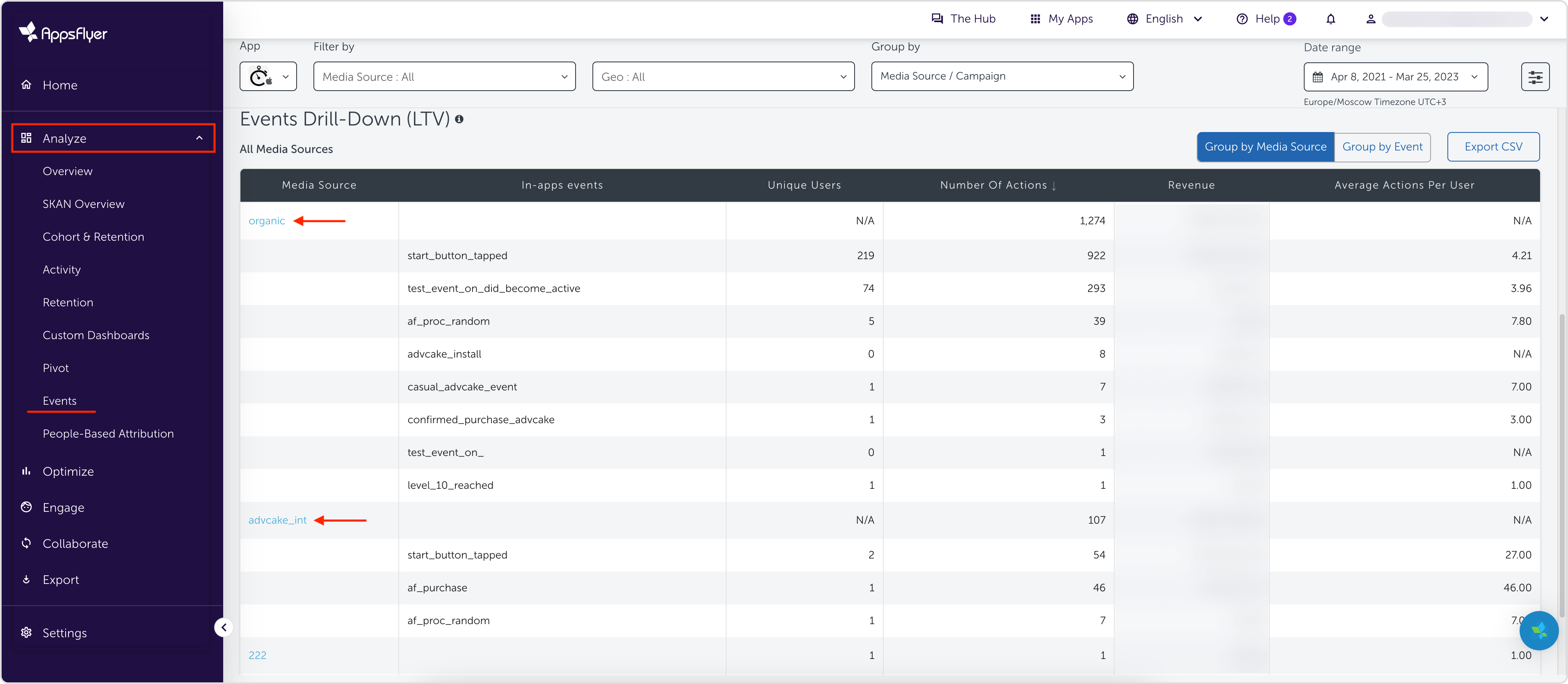The image size is (1568, 684).
Task: Click the app stopwatch icon
Action: click(x=261, y=77)
